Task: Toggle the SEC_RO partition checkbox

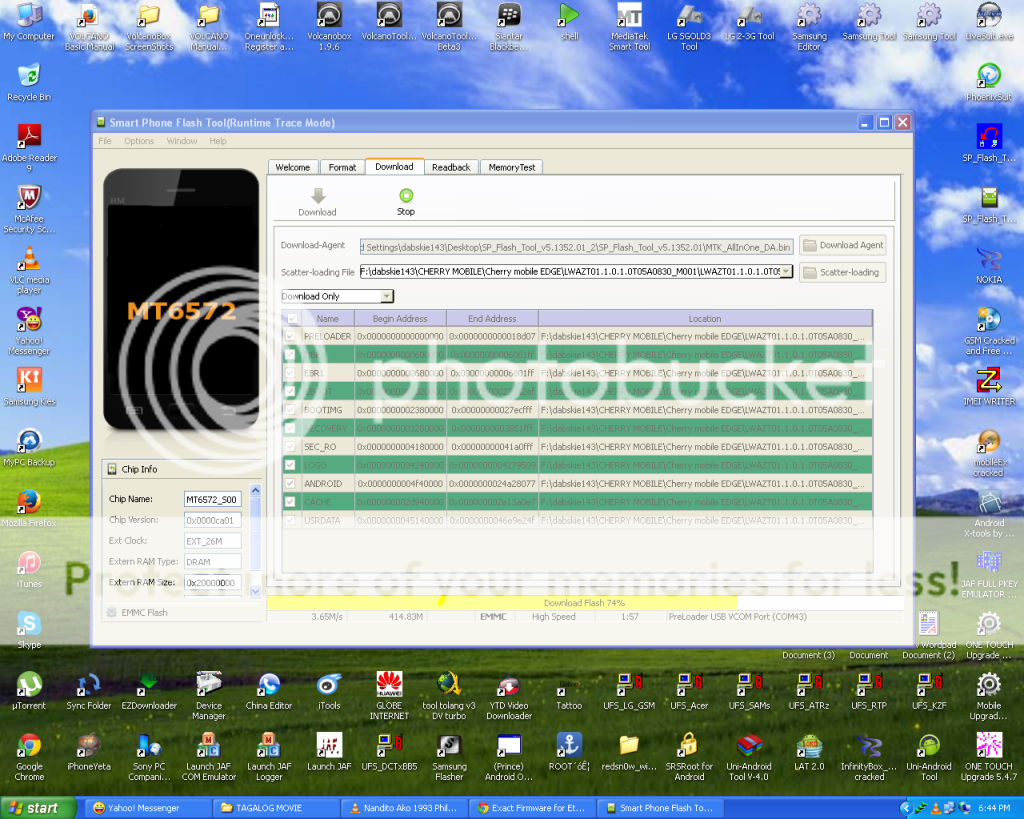Action: pos(290,446)
